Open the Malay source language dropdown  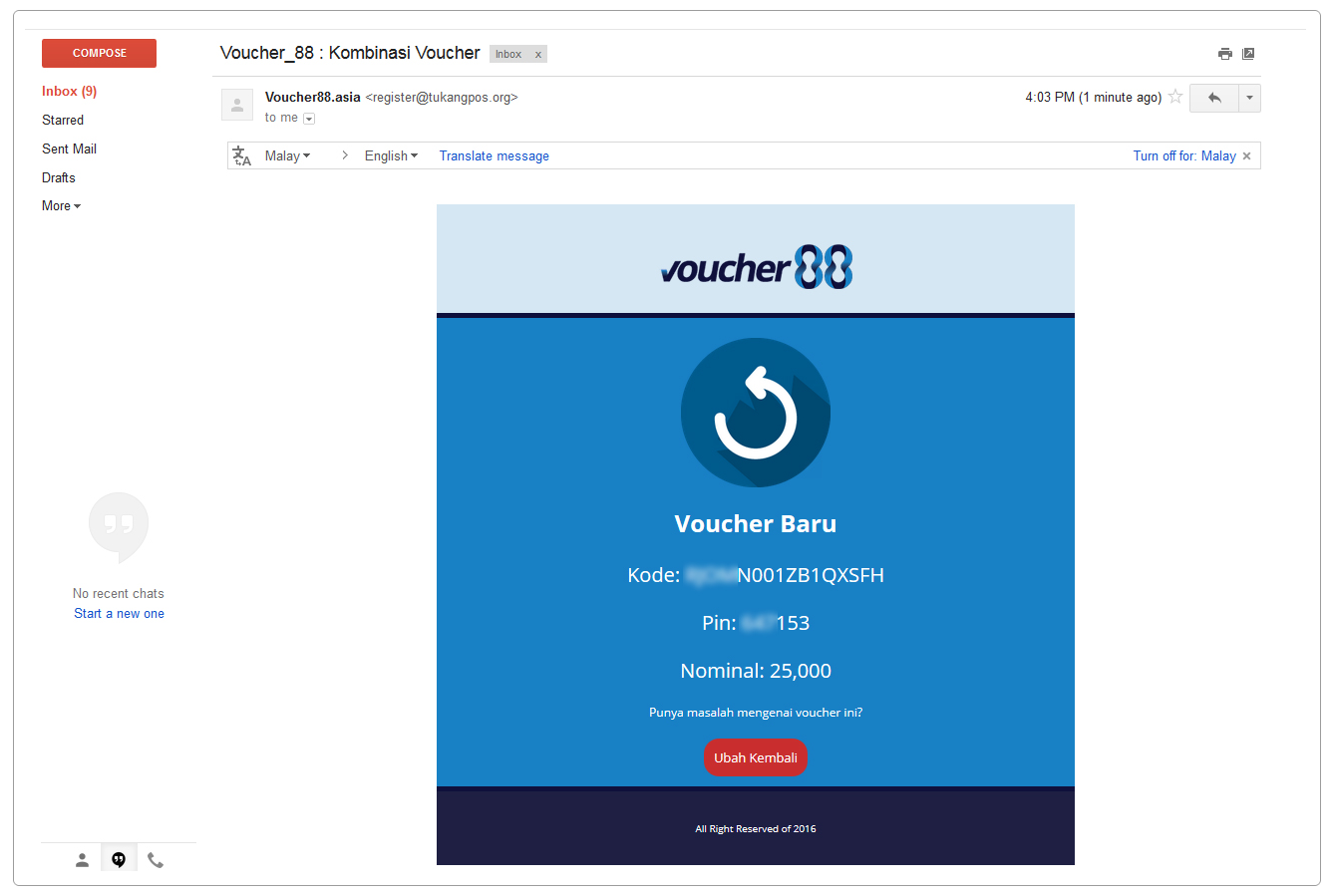coord(287,155)
